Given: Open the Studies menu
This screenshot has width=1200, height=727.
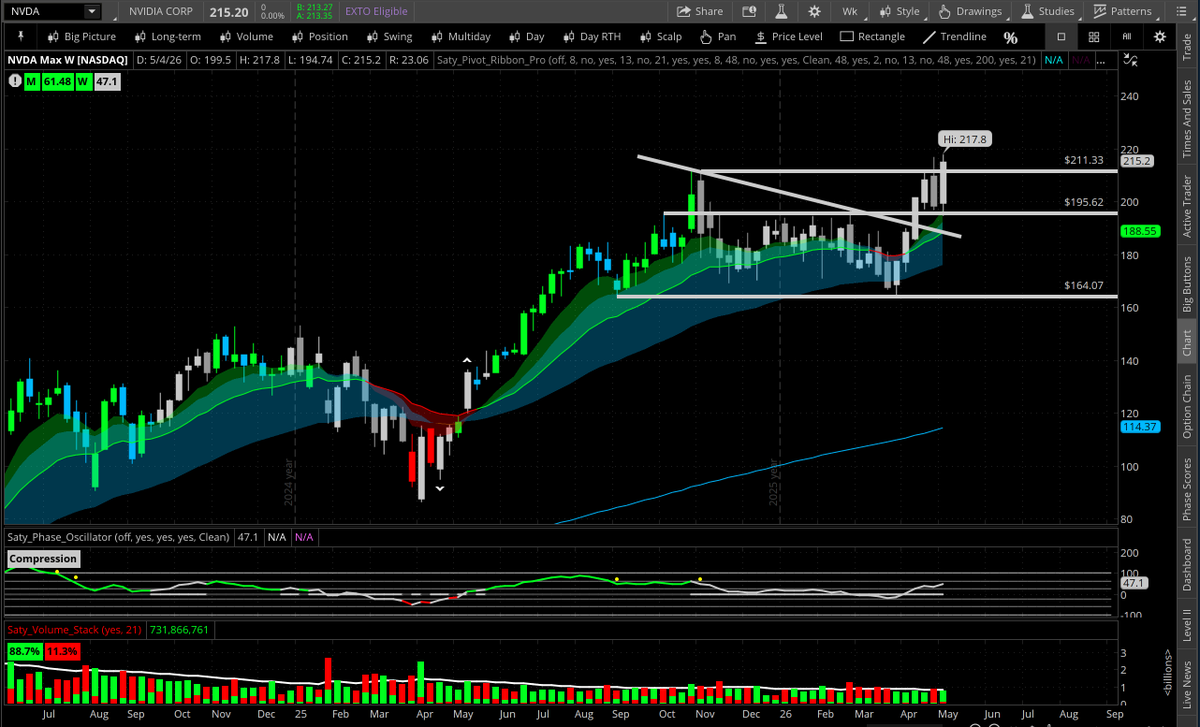Looking at the screenshot, I should (1047, 11).
